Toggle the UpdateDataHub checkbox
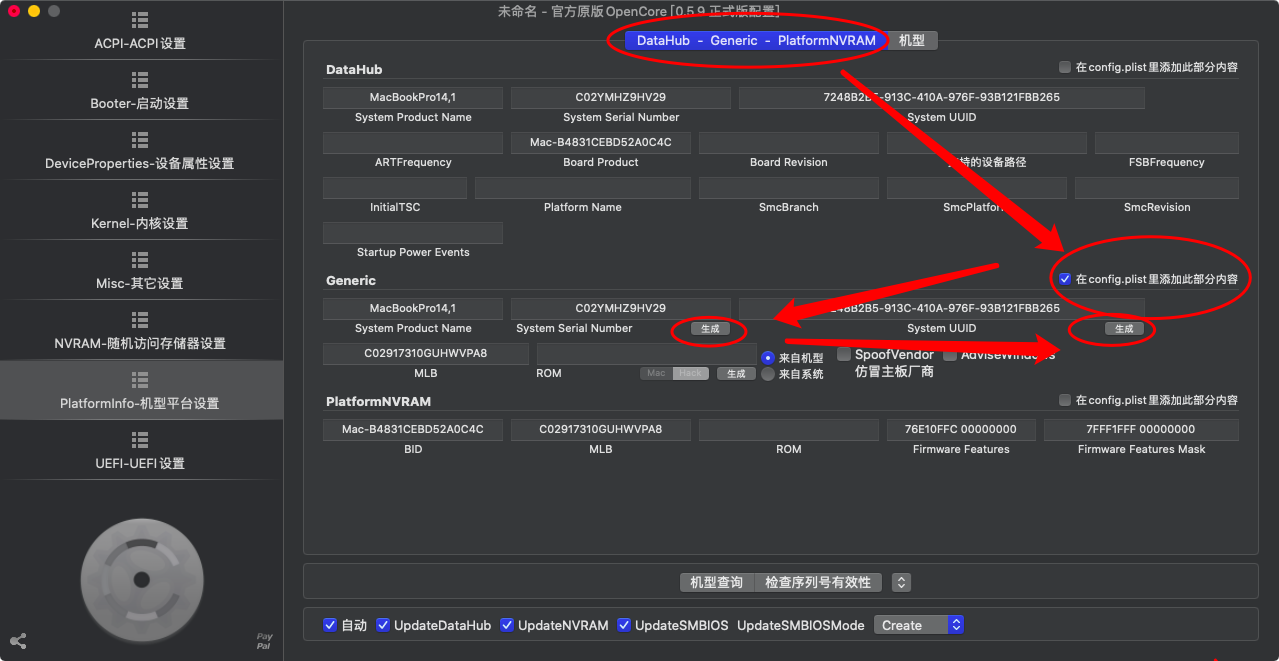Viewport: 1279px width, 661px height. [383, 625]
